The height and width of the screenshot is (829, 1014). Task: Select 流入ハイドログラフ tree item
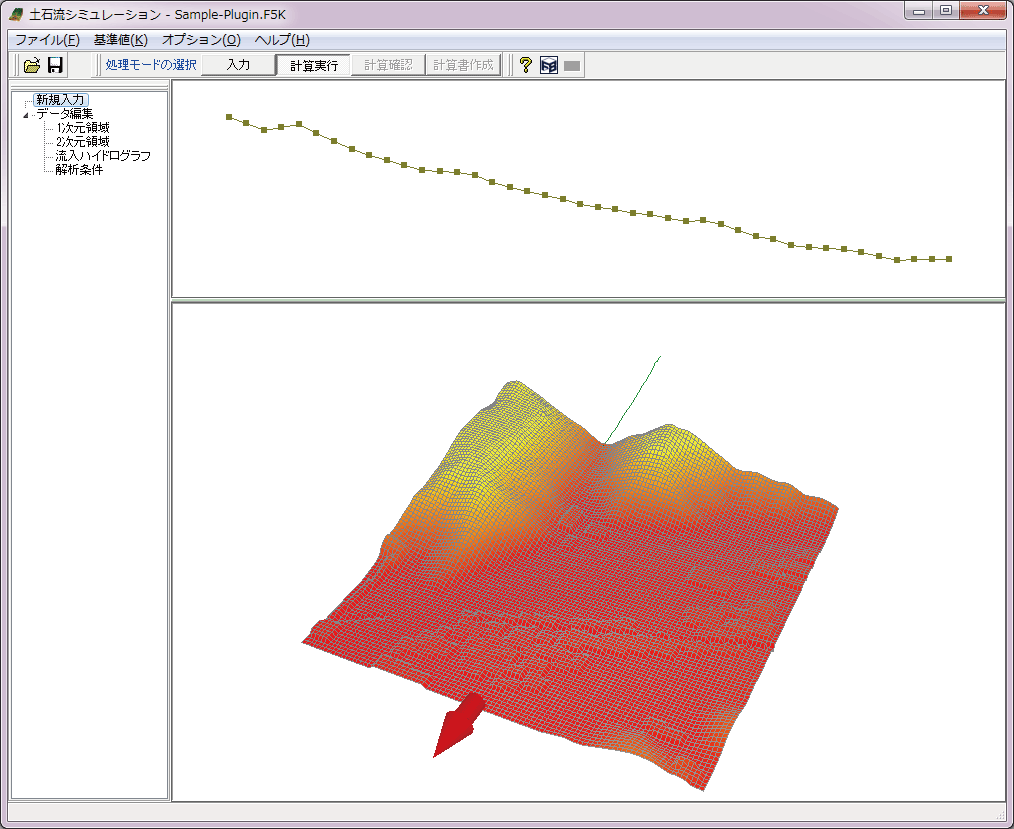click(103, 156)
